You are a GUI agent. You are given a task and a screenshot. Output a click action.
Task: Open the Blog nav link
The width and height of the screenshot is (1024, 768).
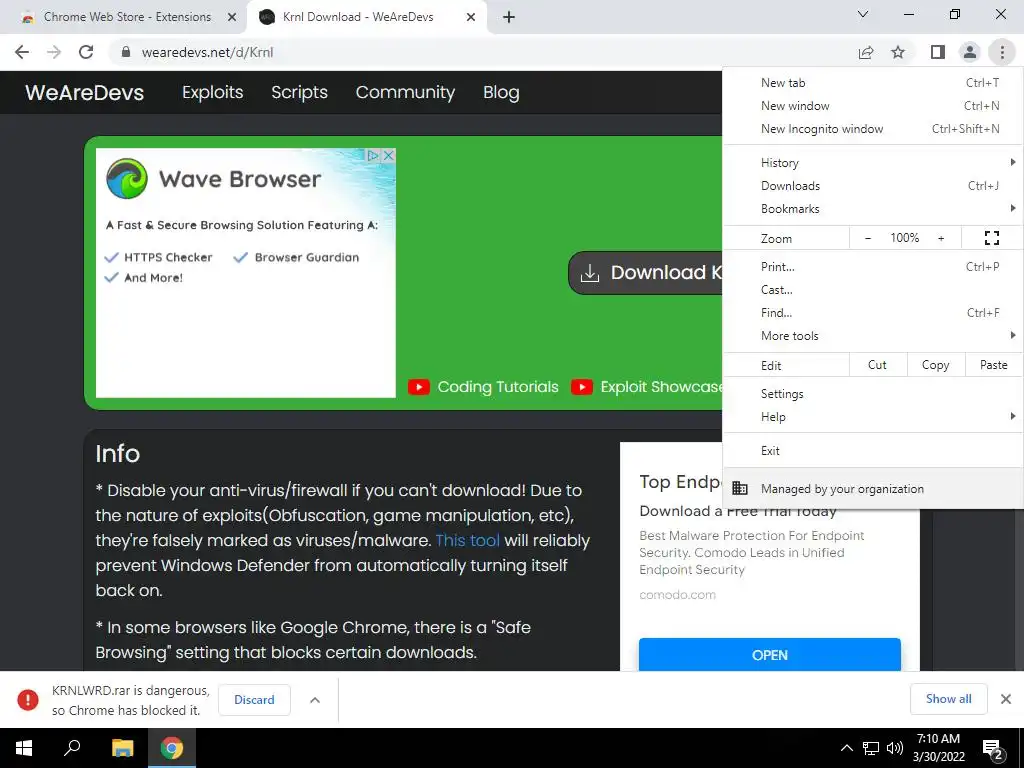(502, 93)
